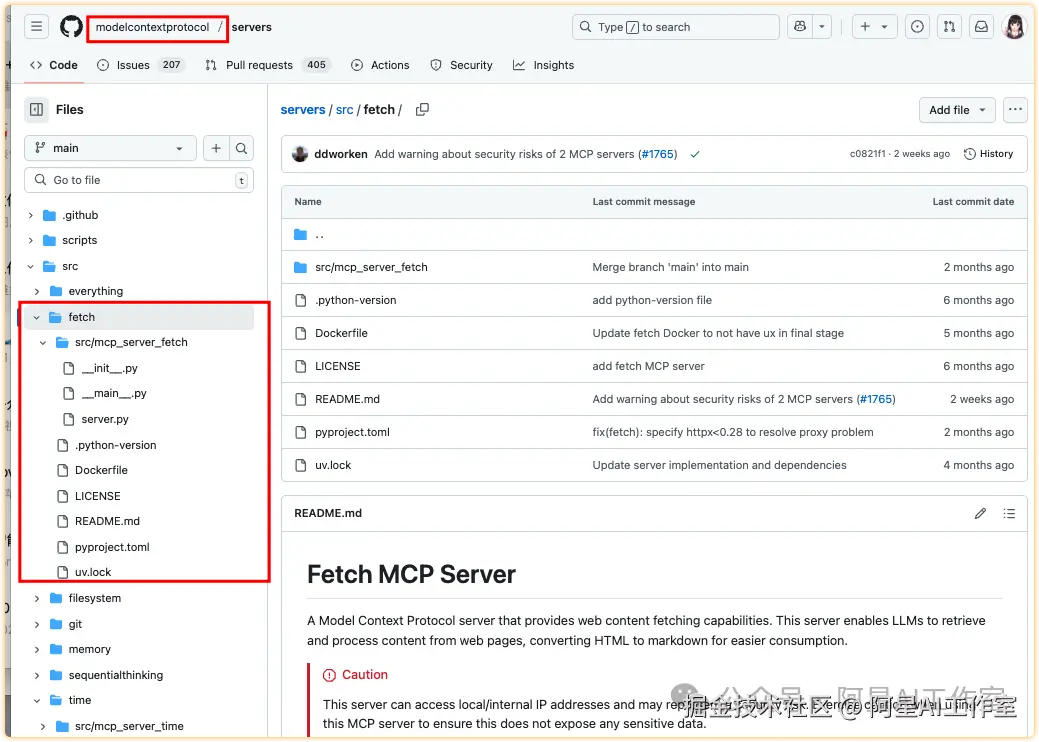Collapse the src folder chevron
This screenshot has height=742, width=1039.
pyautogui.click(x=30, y=266)
